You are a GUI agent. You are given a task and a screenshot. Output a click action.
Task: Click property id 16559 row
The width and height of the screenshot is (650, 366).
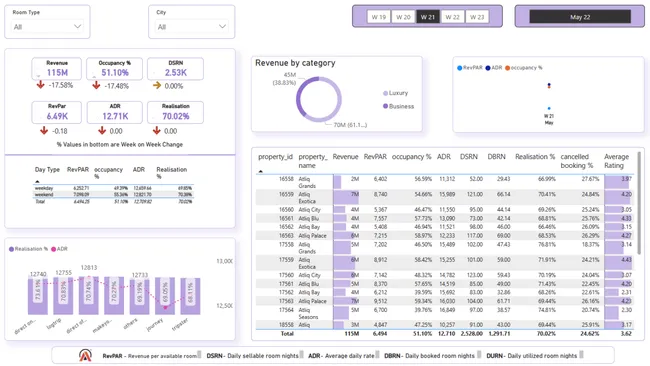444,198
